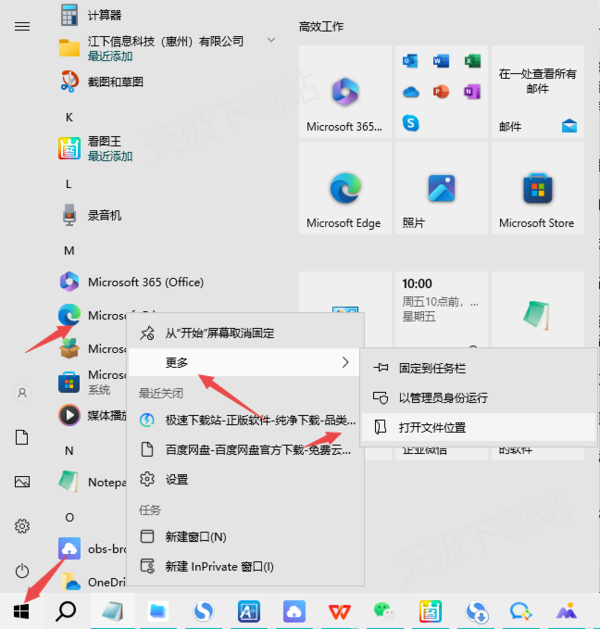
Task: Open the calendar tile showing 10:00
Action: (x=441, y=309)
